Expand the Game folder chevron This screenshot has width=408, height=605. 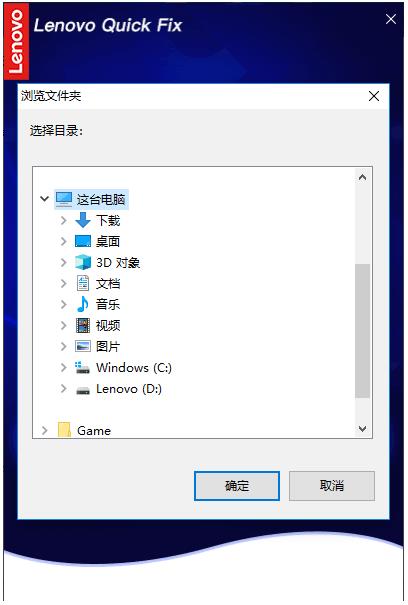[x=45, y=430]
